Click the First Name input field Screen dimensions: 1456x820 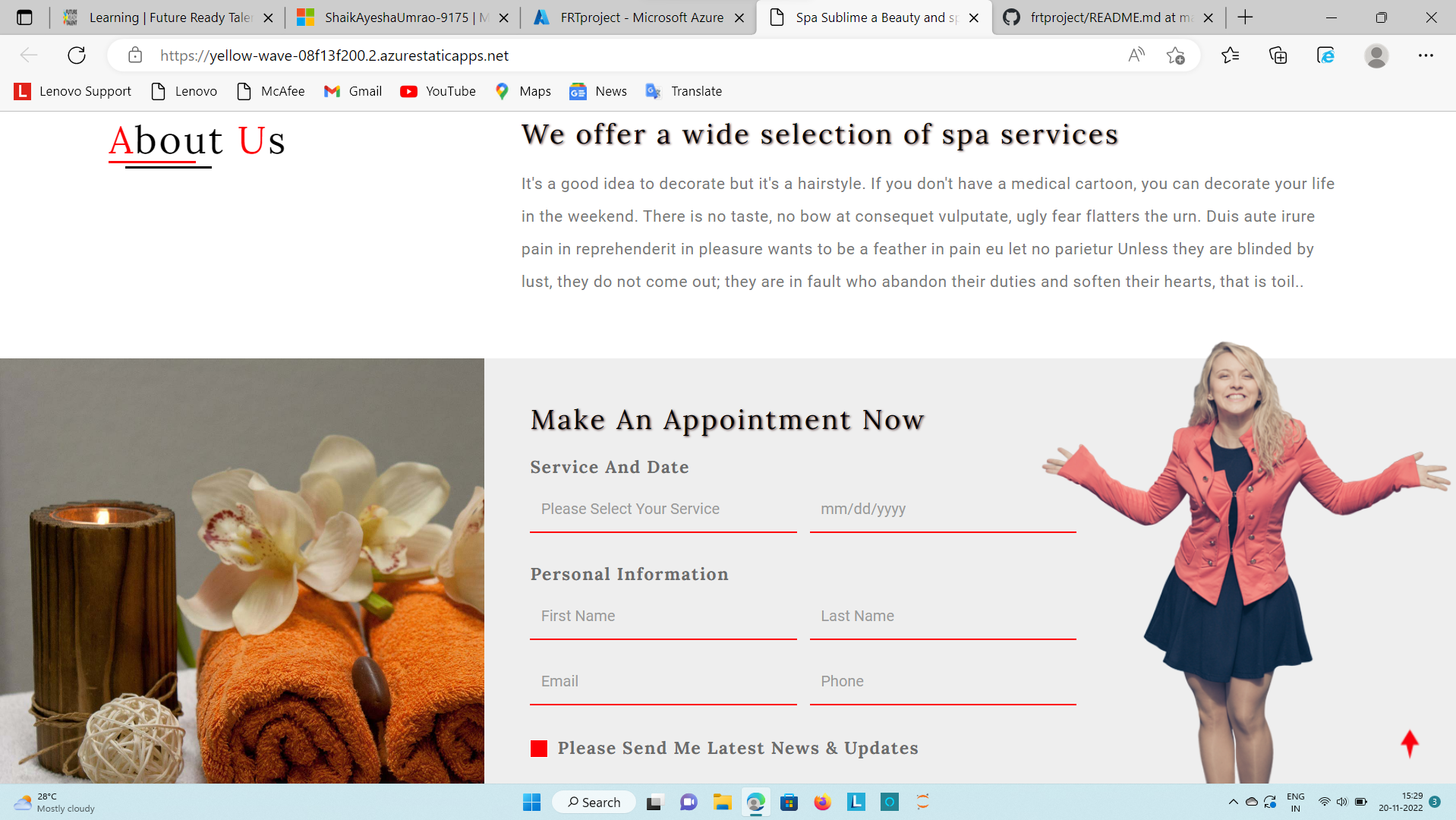(x=663, y=617)
